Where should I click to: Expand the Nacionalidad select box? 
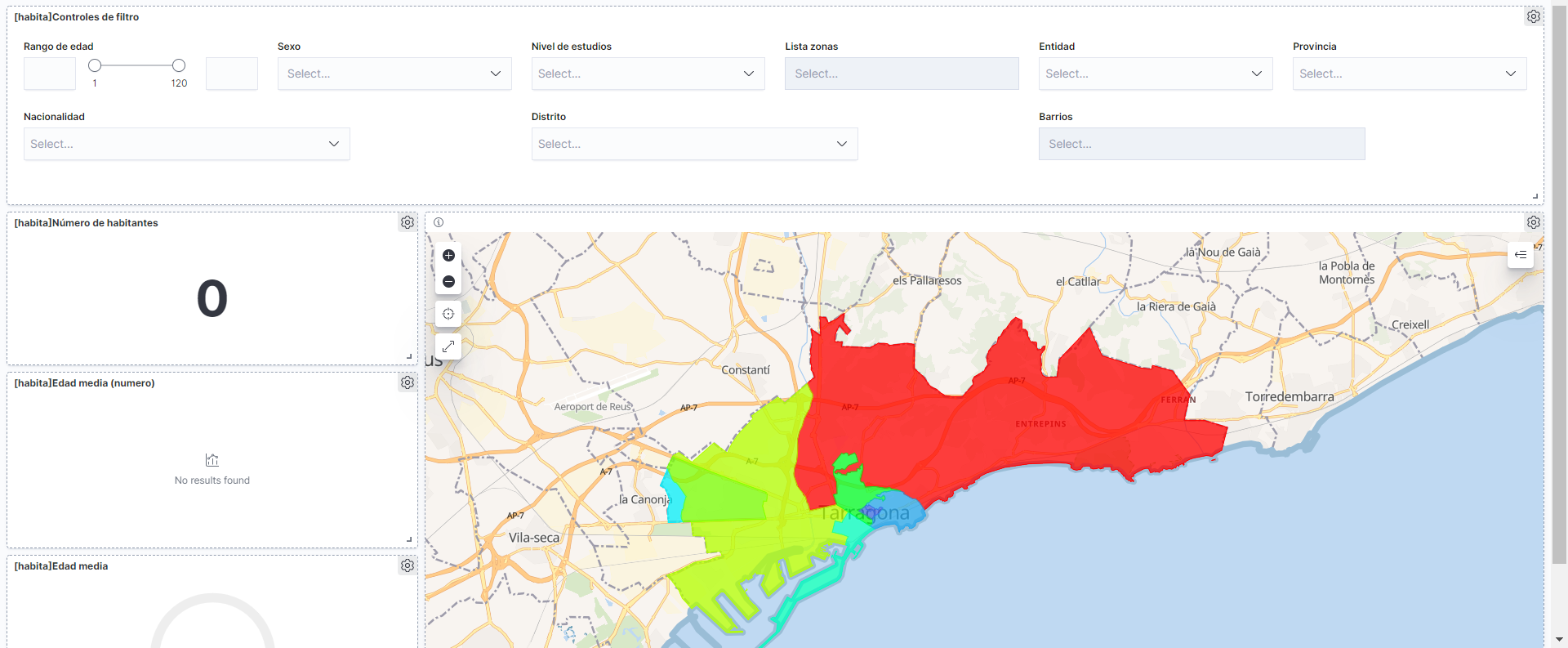click(186, 144)
